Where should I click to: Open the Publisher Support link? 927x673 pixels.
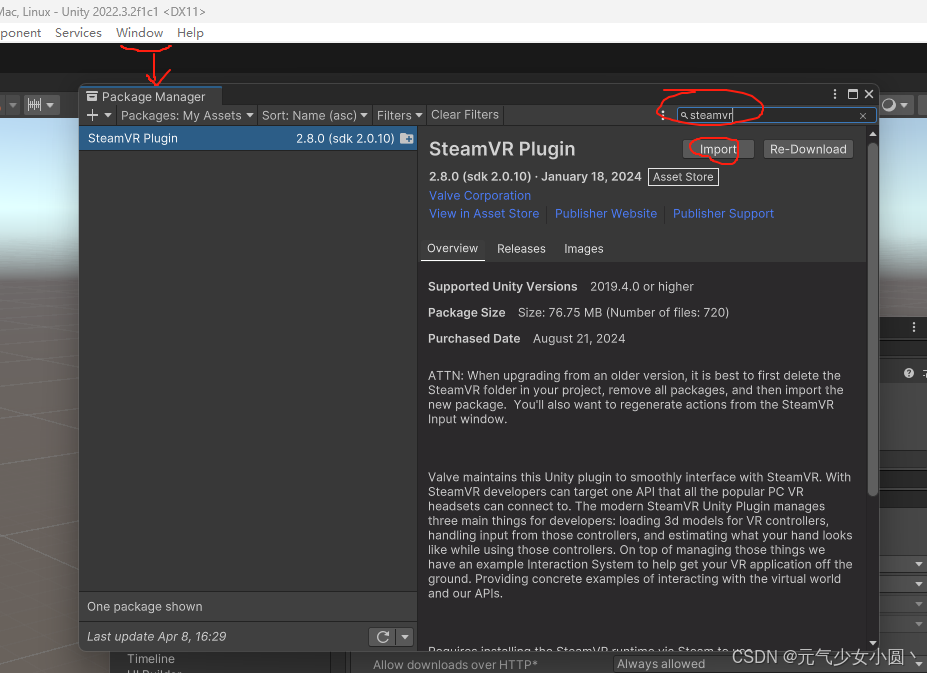723,213
